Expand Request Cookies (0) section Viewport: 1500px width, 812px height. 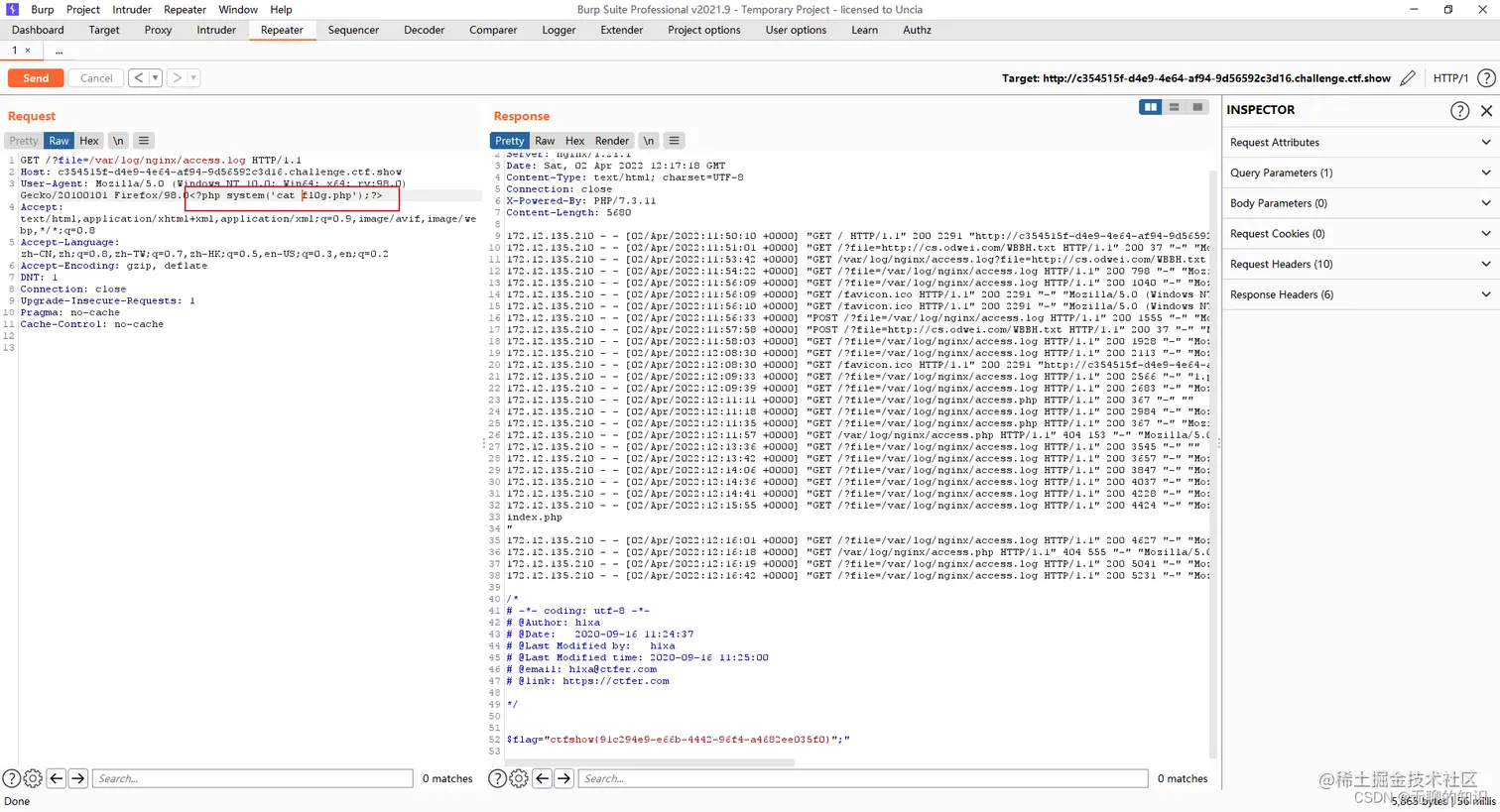tap(1360, 234)
